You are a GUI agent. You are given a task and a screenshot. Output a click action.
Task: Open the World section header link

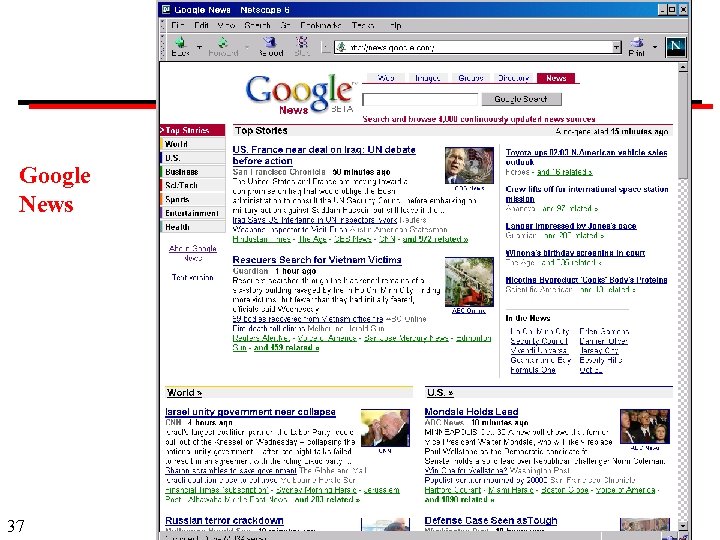coord(184,393)
